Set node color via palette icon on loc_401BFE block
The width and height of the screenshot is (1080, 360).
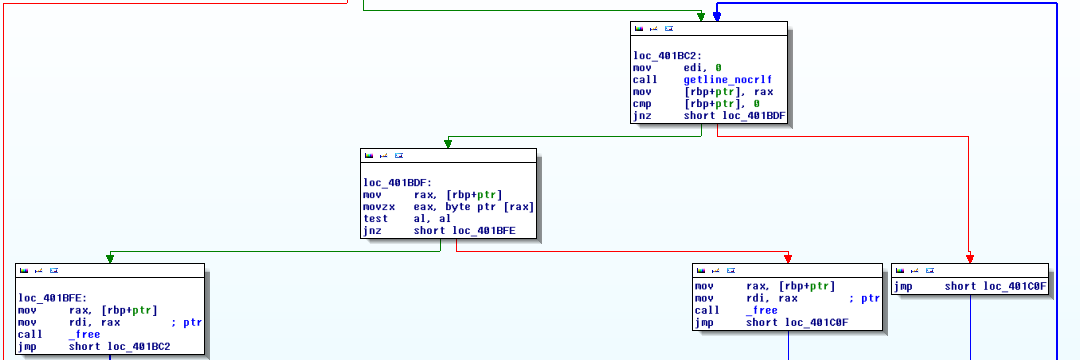click(23, 271)
